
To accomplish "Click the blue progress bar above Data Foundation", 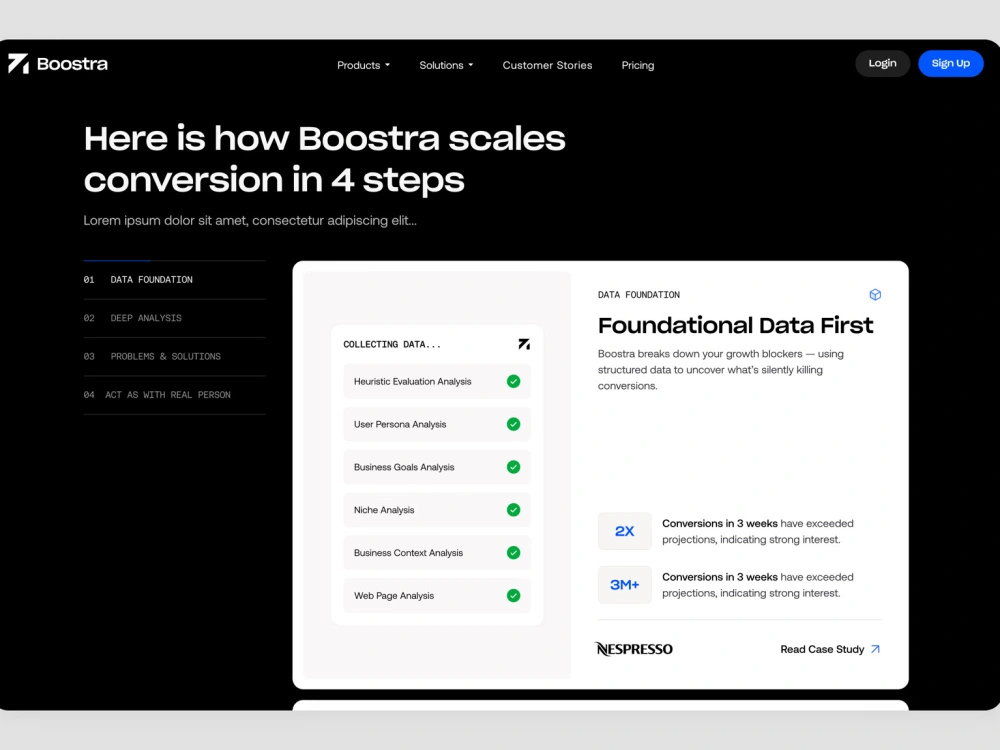I will 117,261.
